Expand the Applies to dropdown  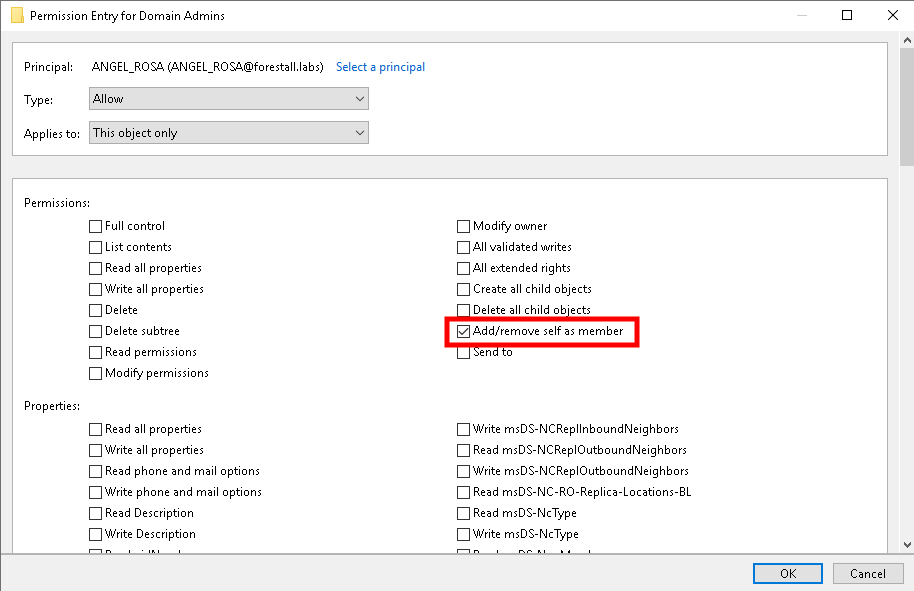[229, 133]
